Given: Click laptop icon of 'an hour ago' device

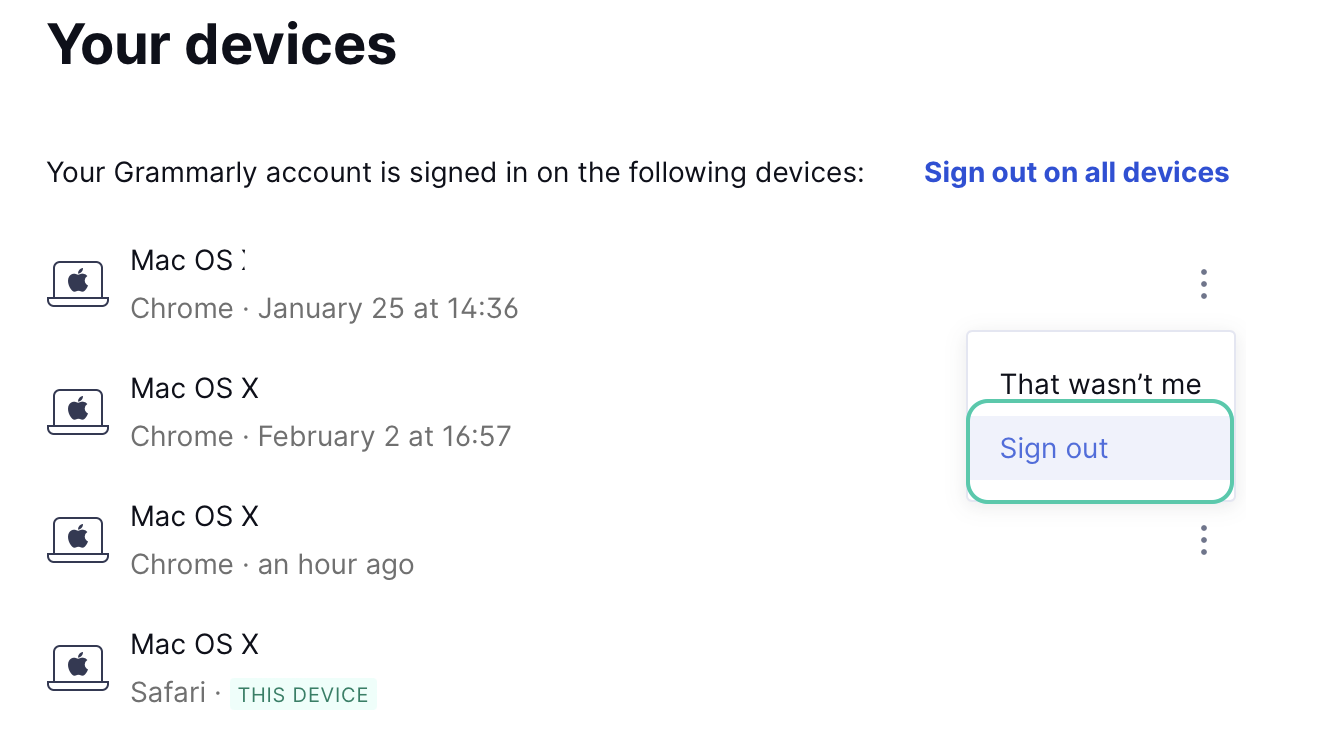Looking at the screenshot, I should (78, 539).
